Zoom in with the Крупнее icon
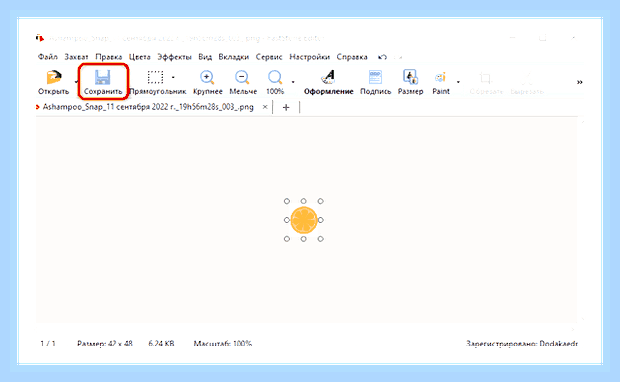This screenshot has width=620, height=382. point(207,78)
